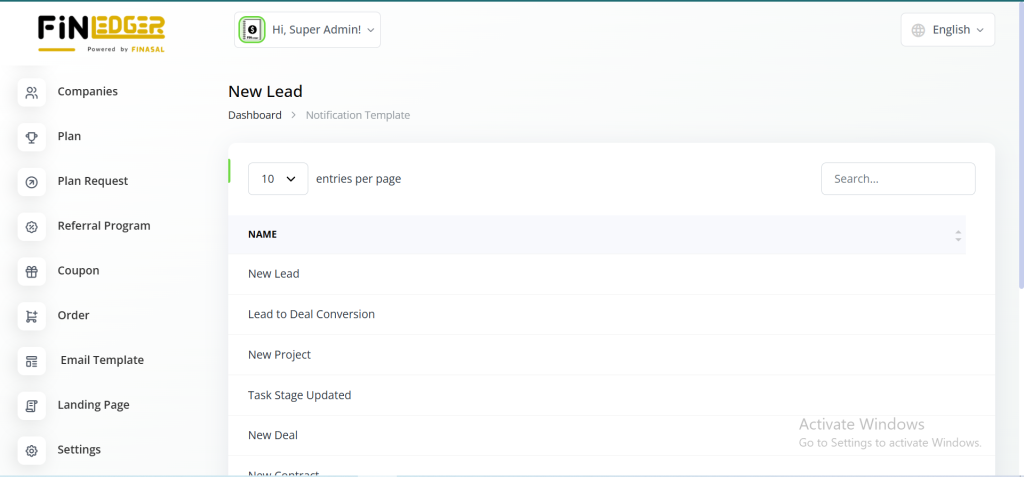This screenshot has height=477, width=1024.
Task: Open the New Project notification template
Action: click(279, 354)
